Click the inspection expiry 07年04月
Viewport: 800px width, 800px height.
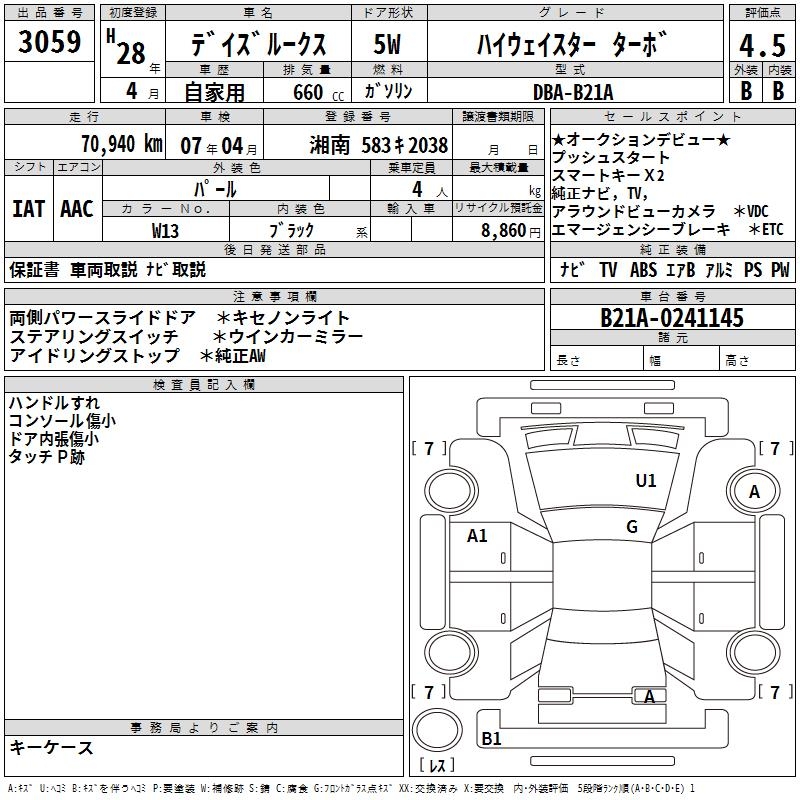click(218, 146)
